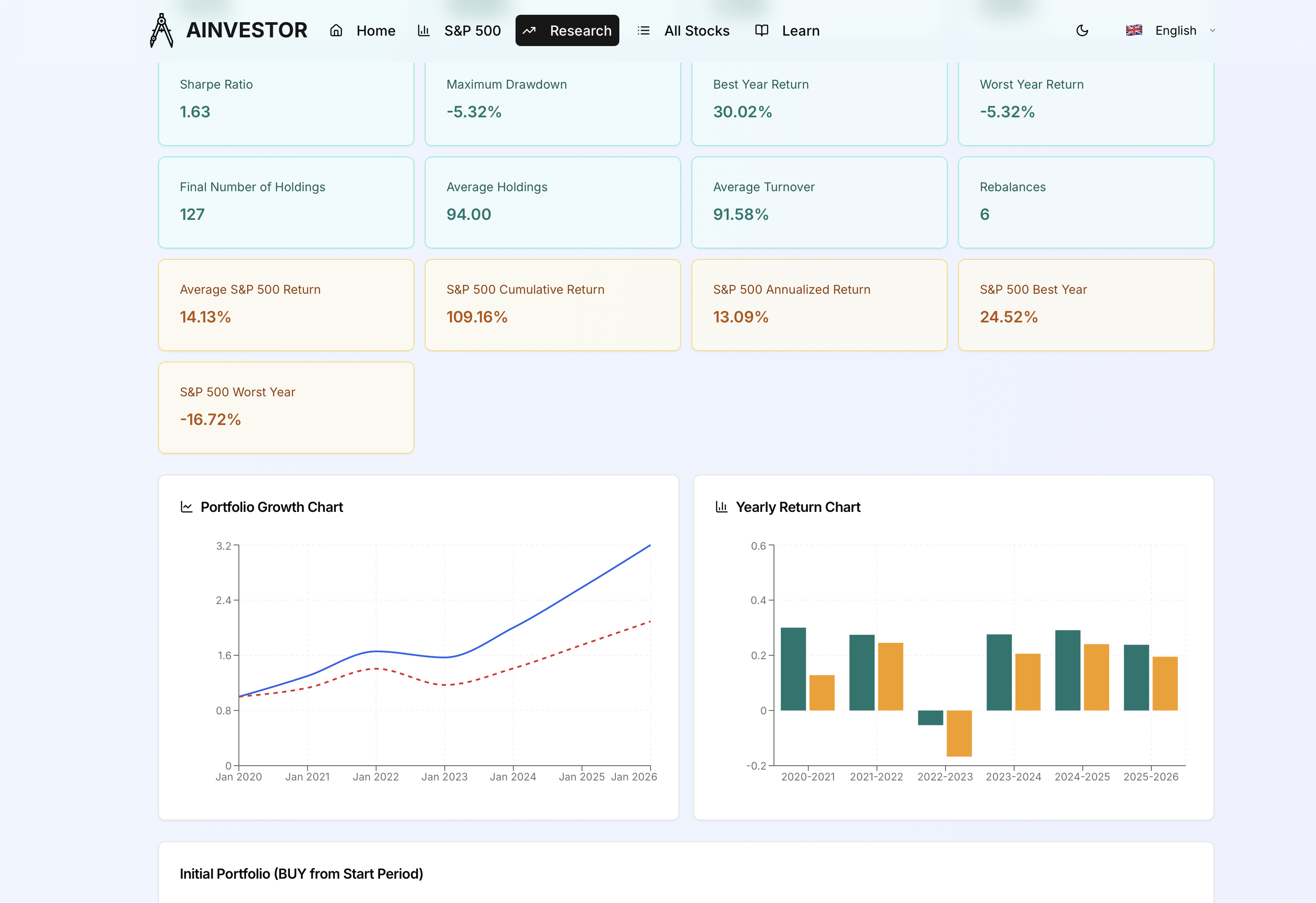The image size is (1316, 903).
Task: Click the orange 2021-2022 S&P bar
Action: 890,677
